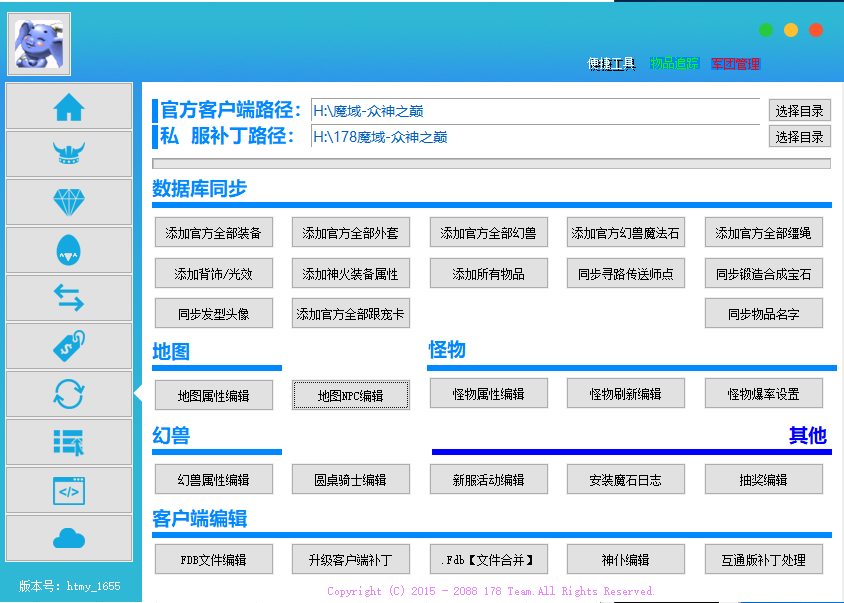Open the price tag sidebar section
Viewport: 844px width, 603px height.
point(69,346)
